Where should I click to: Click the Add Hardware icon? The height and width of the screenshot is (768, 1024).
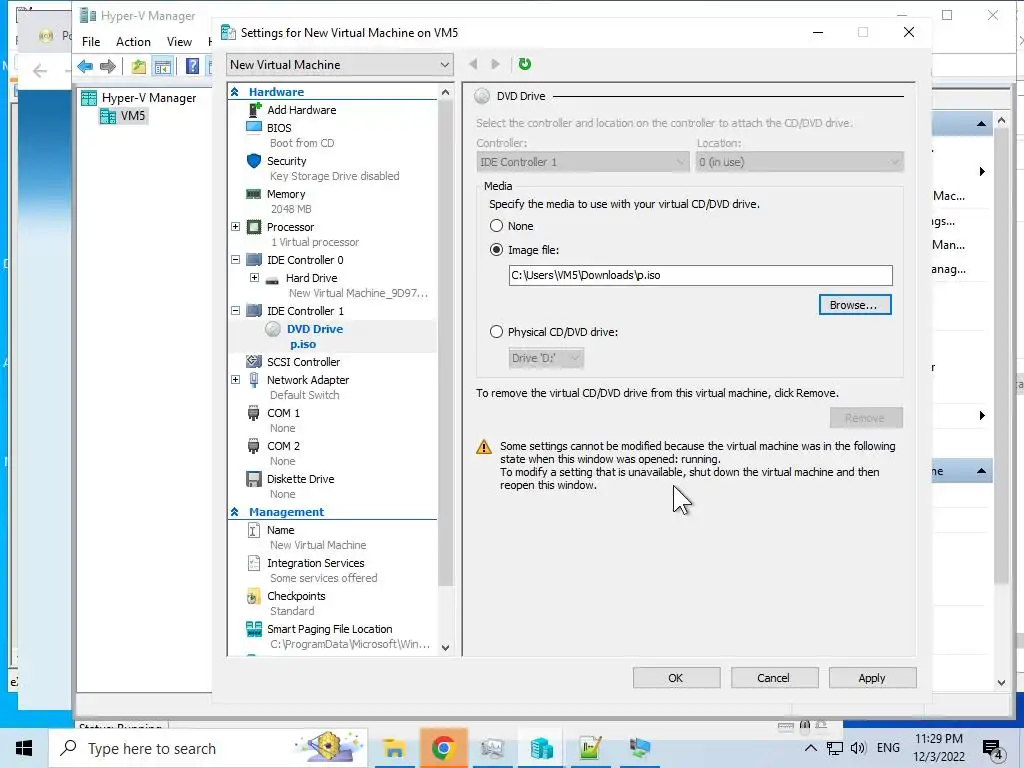click(254, 110)
